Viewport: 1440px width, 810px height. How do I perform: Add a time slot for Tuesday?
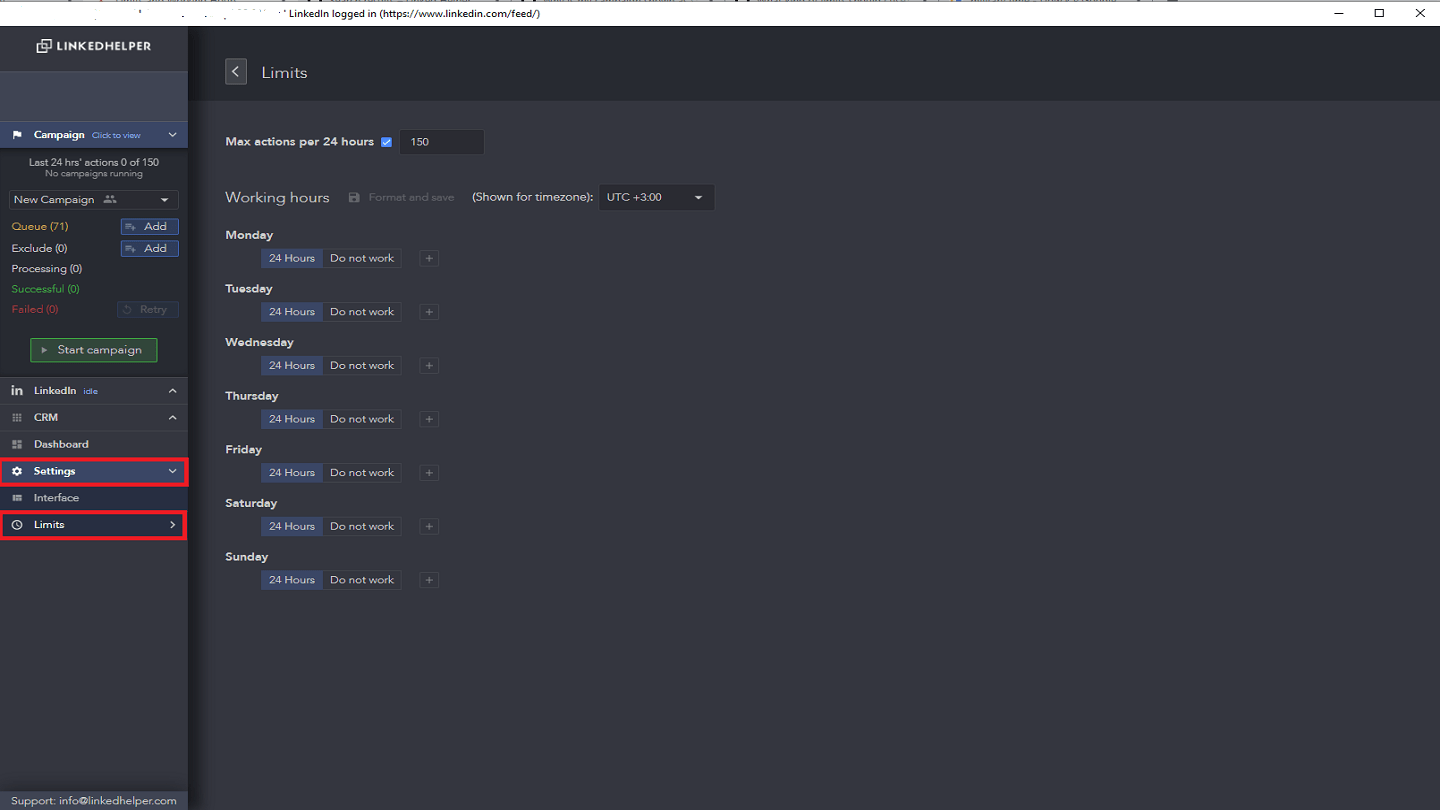click(x=429, y=312)
